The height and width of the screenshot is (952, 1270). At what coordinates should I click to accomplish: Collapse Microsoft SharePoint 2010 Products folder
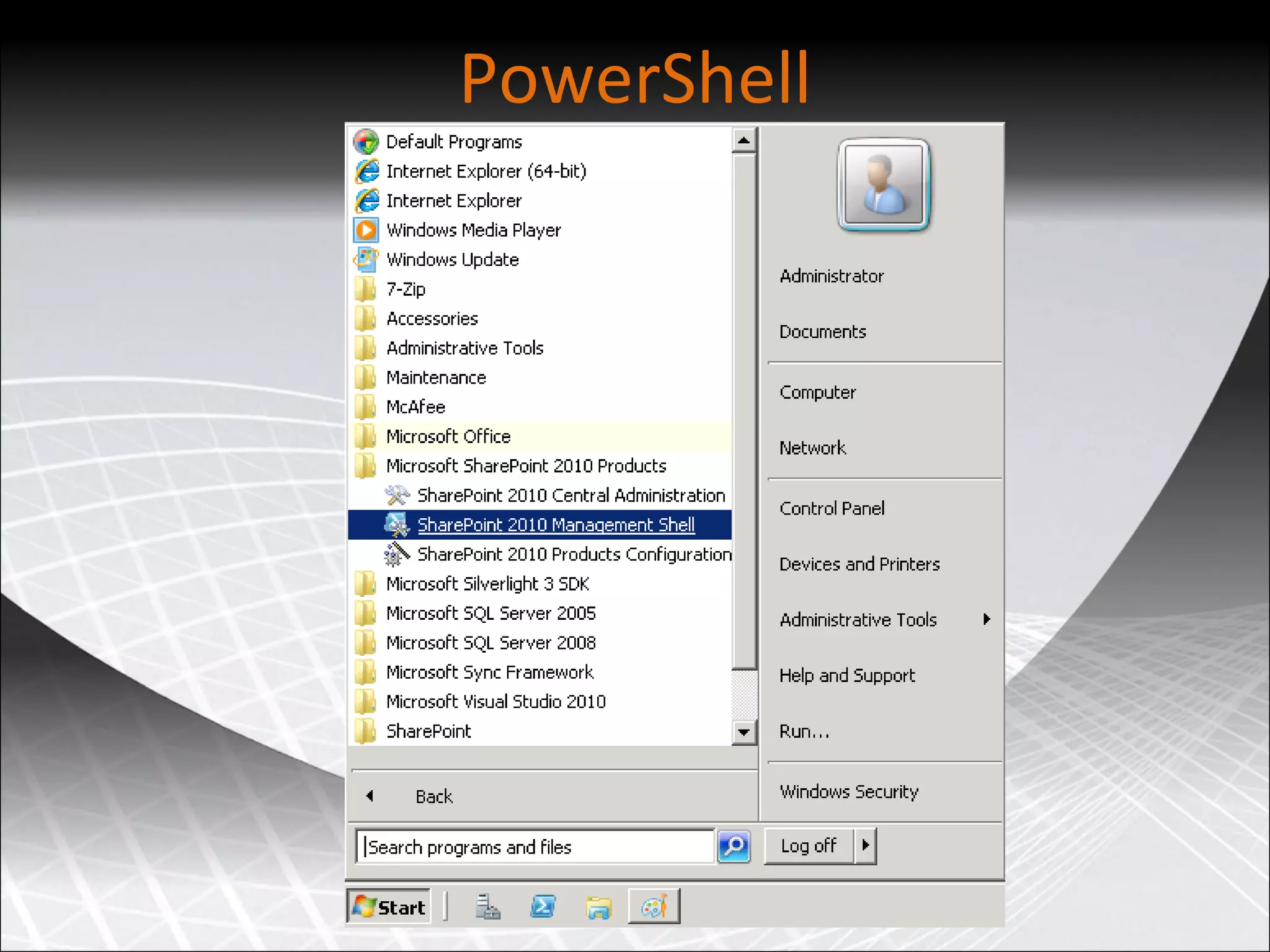click(526, 466)
